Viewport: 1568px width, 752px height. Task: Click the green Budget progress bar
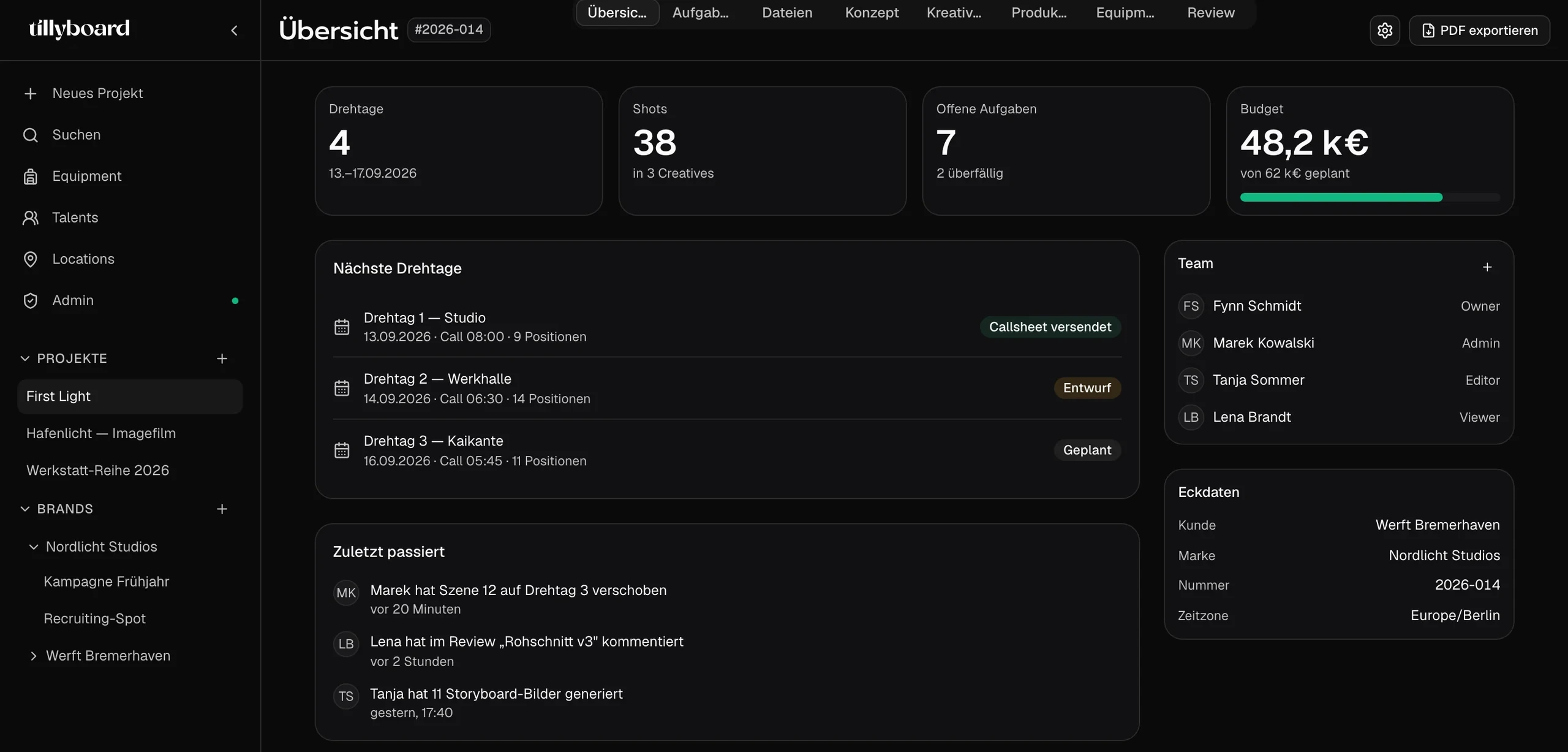(1341, 197)
